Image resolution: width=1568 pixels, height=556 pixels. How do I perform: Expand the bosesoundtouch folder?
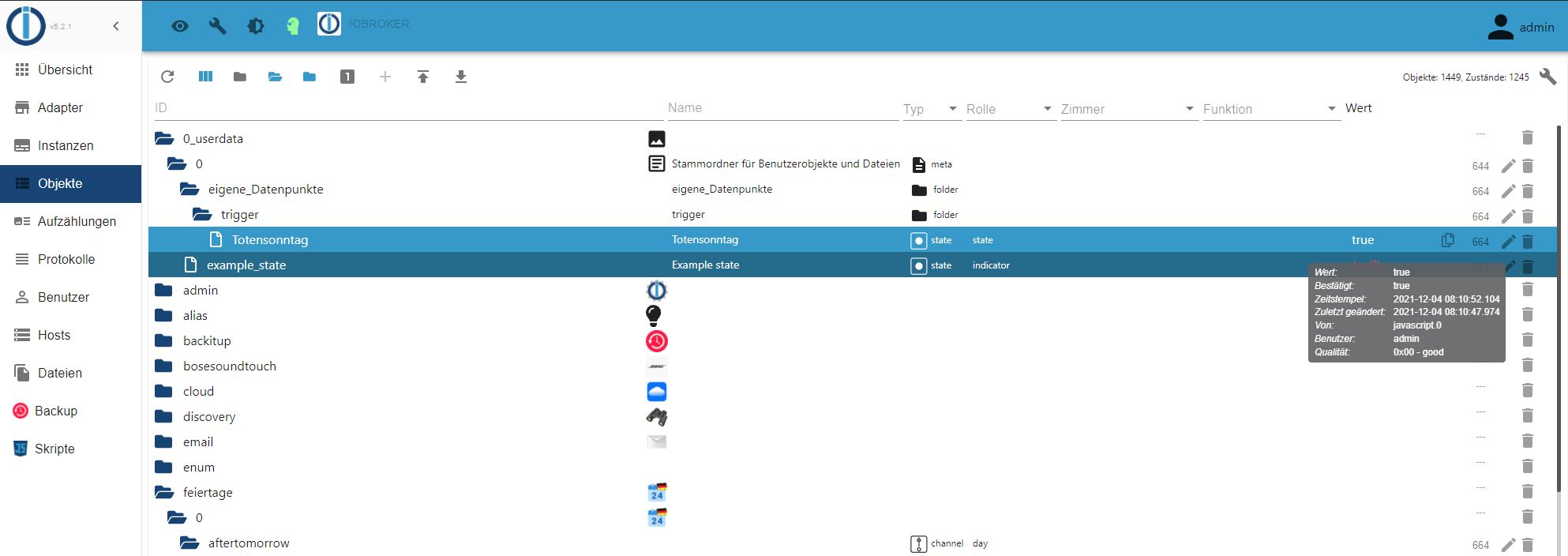164,366
